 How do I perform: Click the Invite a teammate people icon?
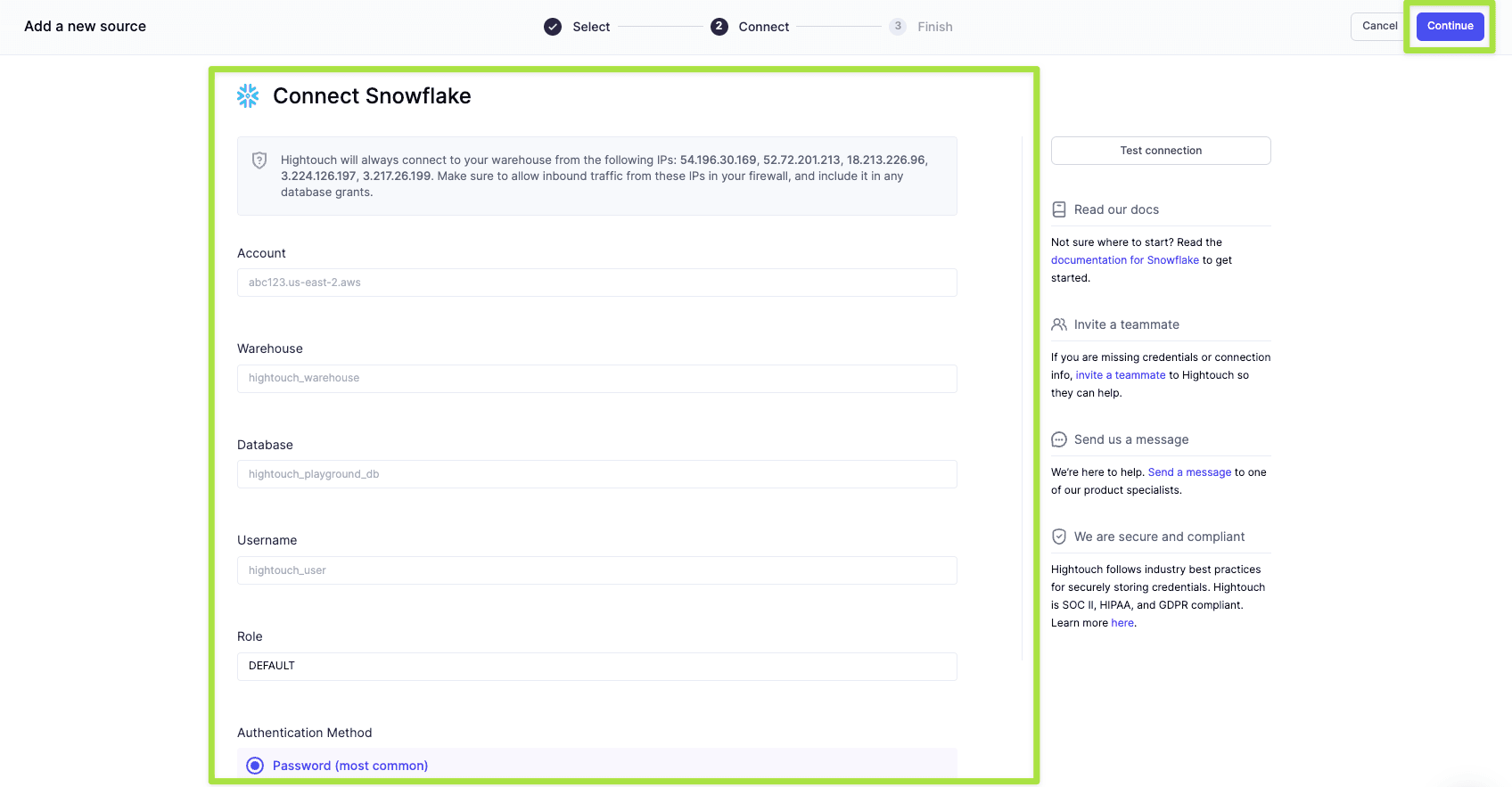[x=1059, y=324]
